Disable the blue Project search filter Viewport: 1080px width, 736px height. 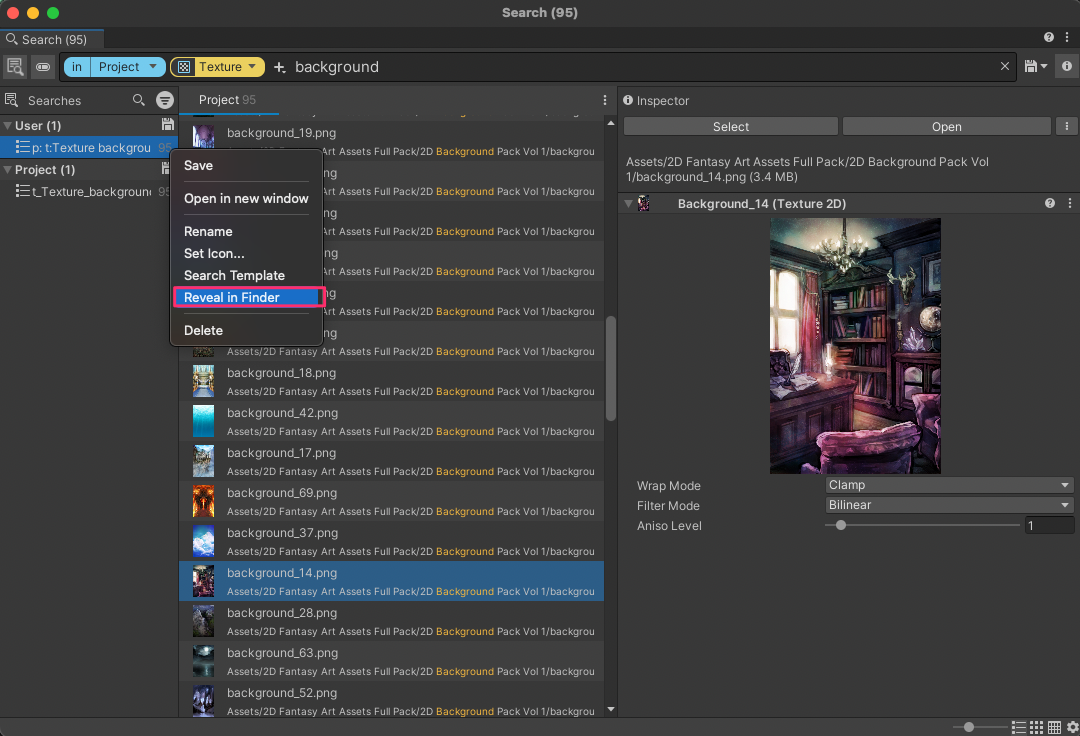(113, 66)
